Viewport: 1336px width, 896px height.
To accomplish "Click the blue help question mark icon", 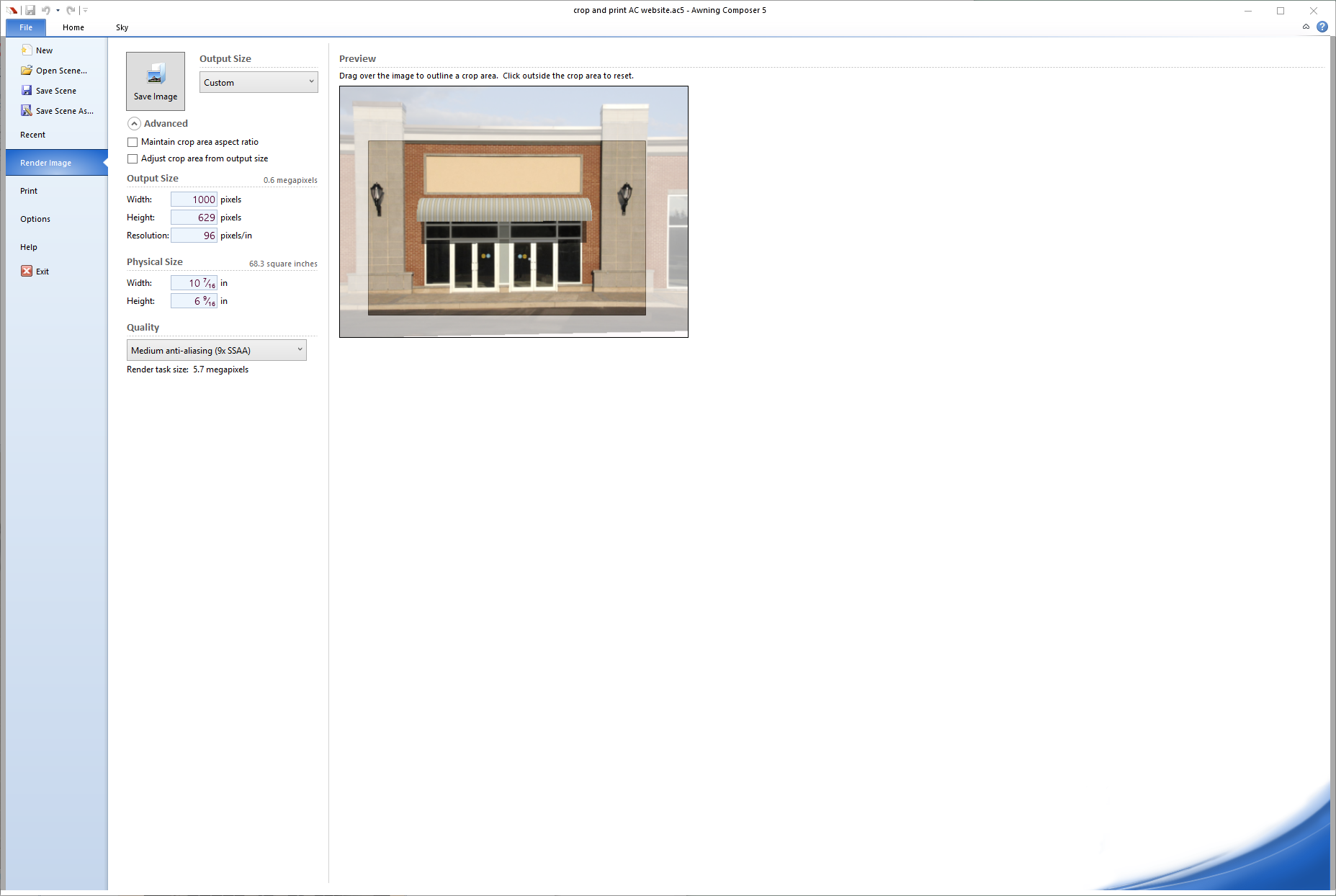I will (1322, 27).
